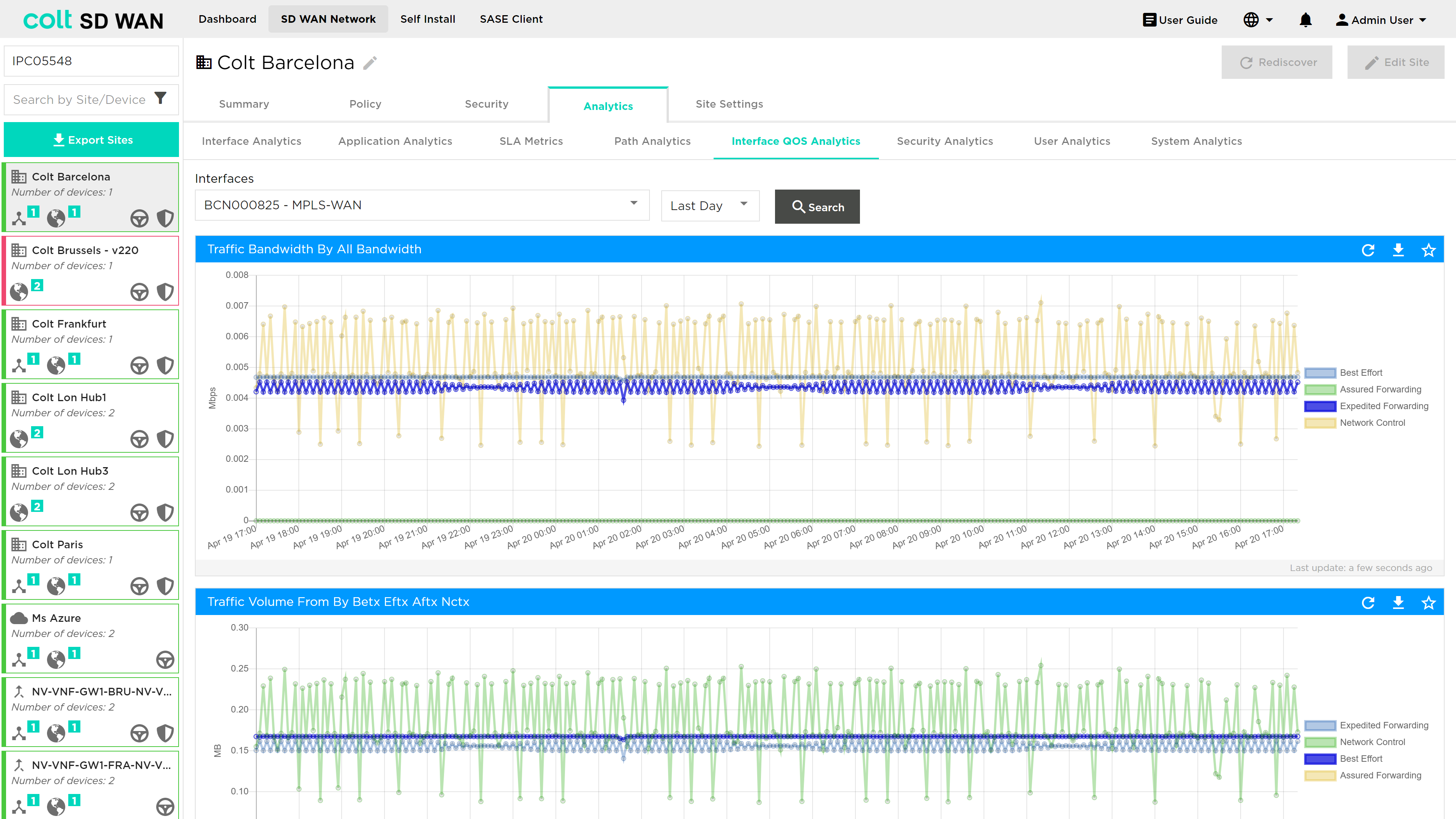Expand the Interfaces dropdown BCN000825 - MPLS-WAN
Viewport: 1456px width, 819px height.
point(422,205)
